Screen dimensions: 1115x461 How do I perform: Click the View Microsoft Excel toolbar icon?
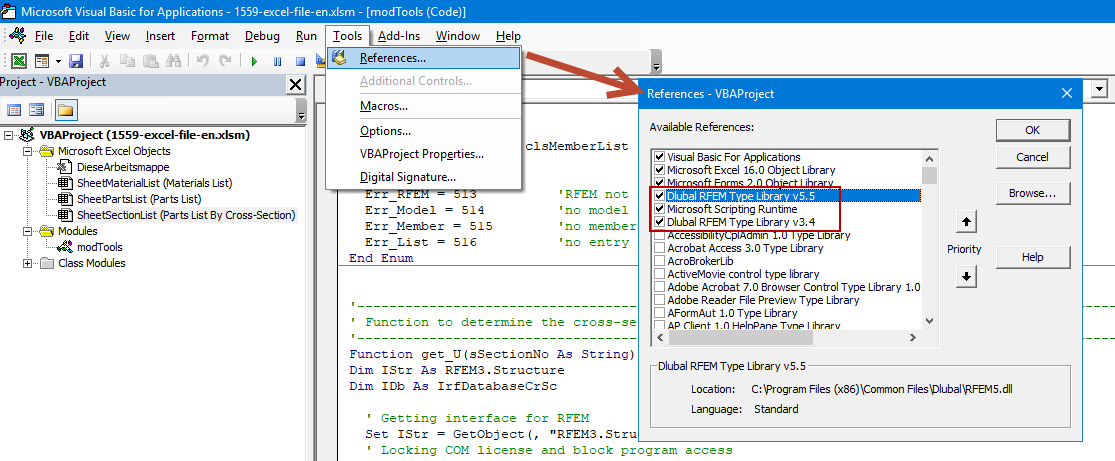click(x=19, y=61)
